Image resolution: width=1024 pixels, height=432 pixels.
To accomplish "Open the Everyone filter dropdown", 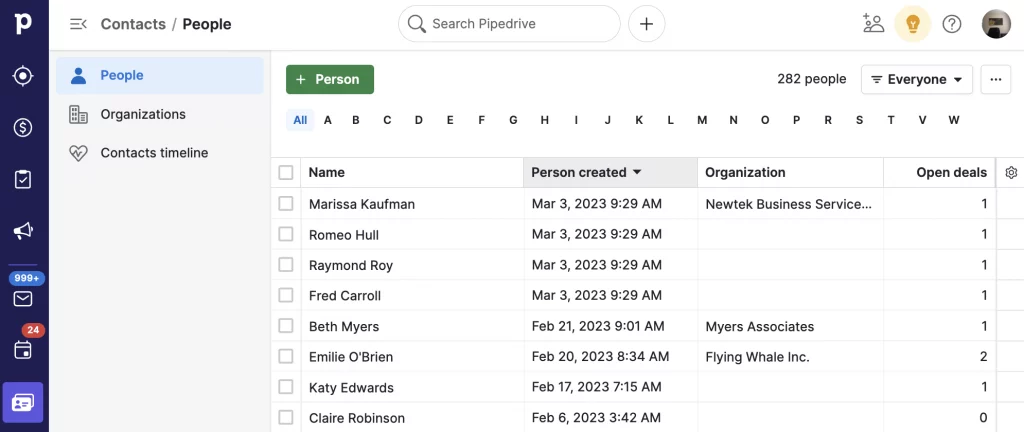I will pyautogui.click(x=916, y=80).
